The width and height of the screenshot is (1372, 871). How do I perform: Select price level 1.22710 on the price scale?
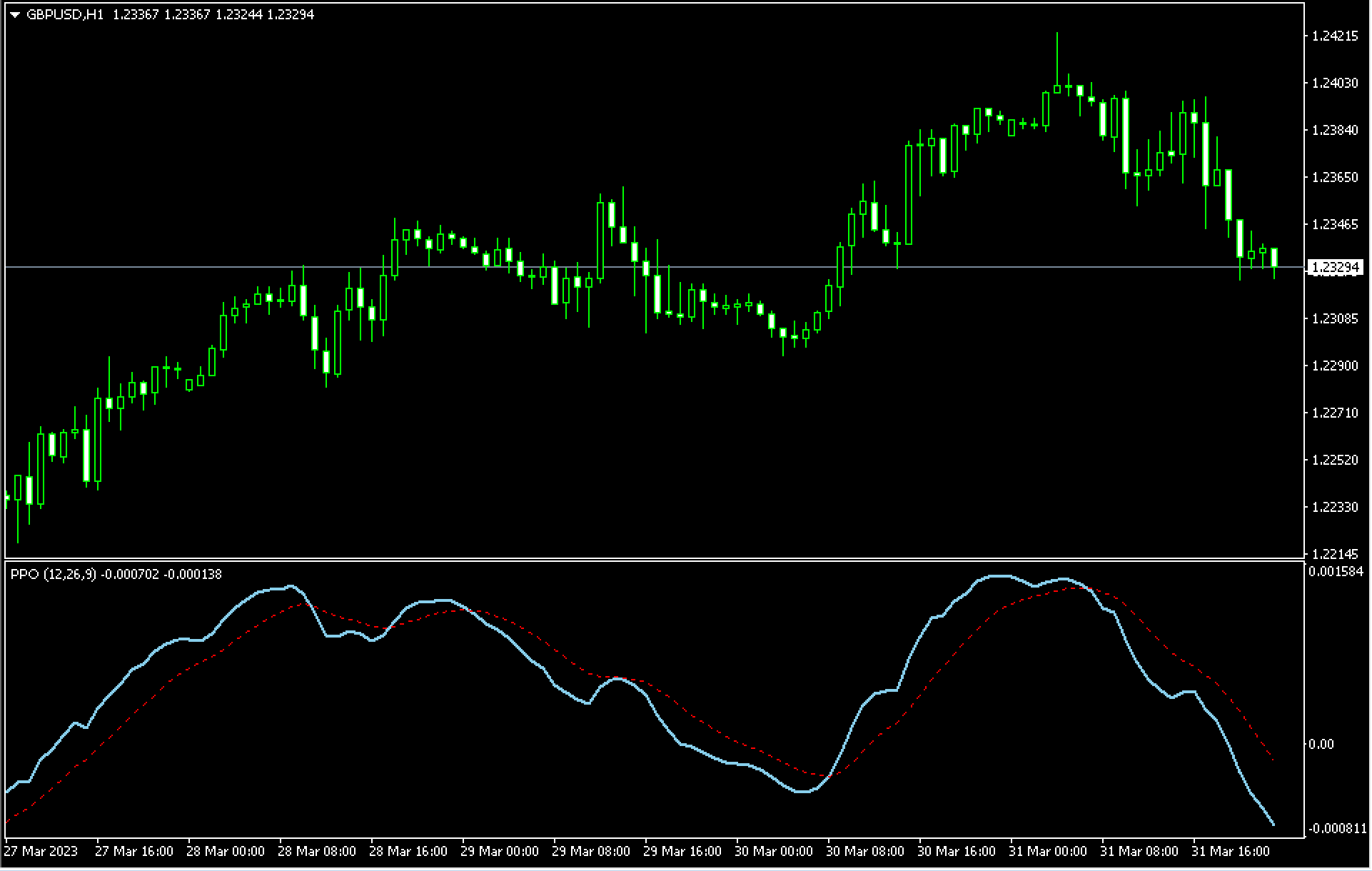tap(1336, 413)
